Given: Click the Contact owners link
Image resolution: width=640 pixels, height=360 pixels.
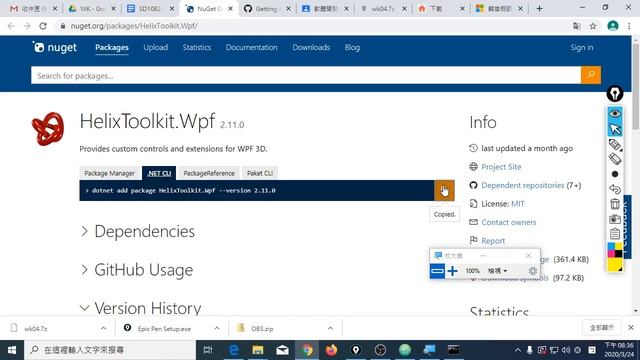Looking at the screenshot, I should pos(509,222).
